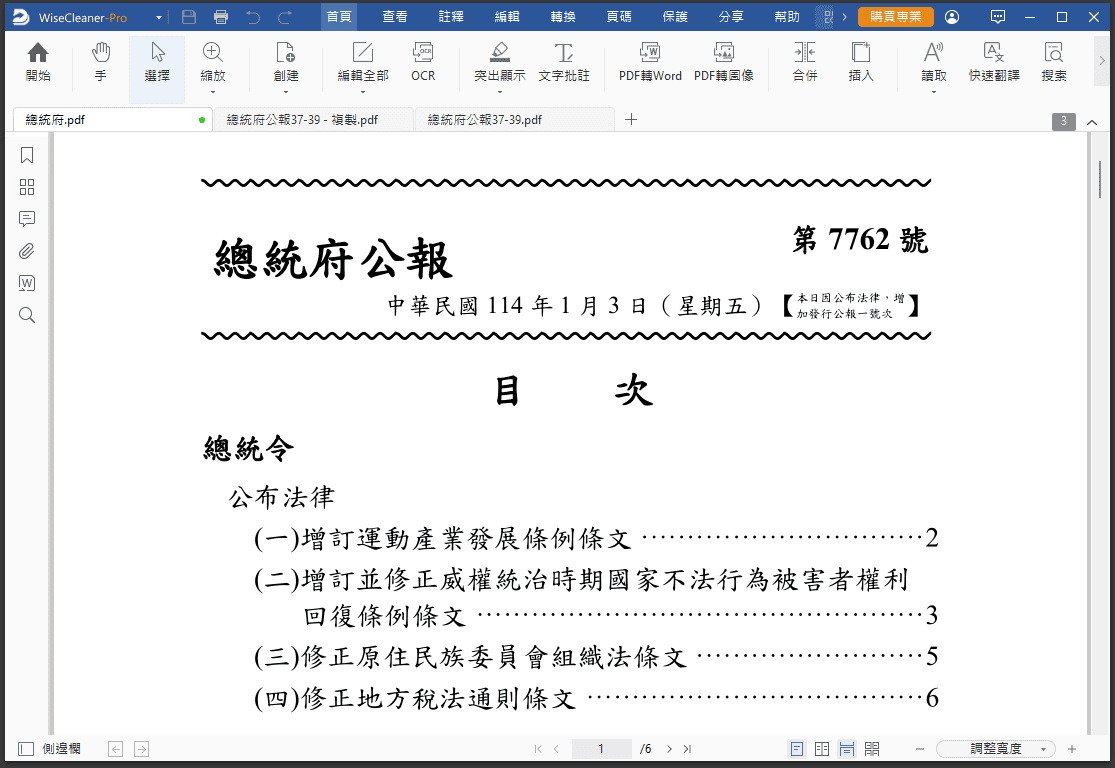The width and height of the screenshot is (1115, 768).
Task: Open the 調整寬度 zoom level dropdown
Action: [996, 749]
